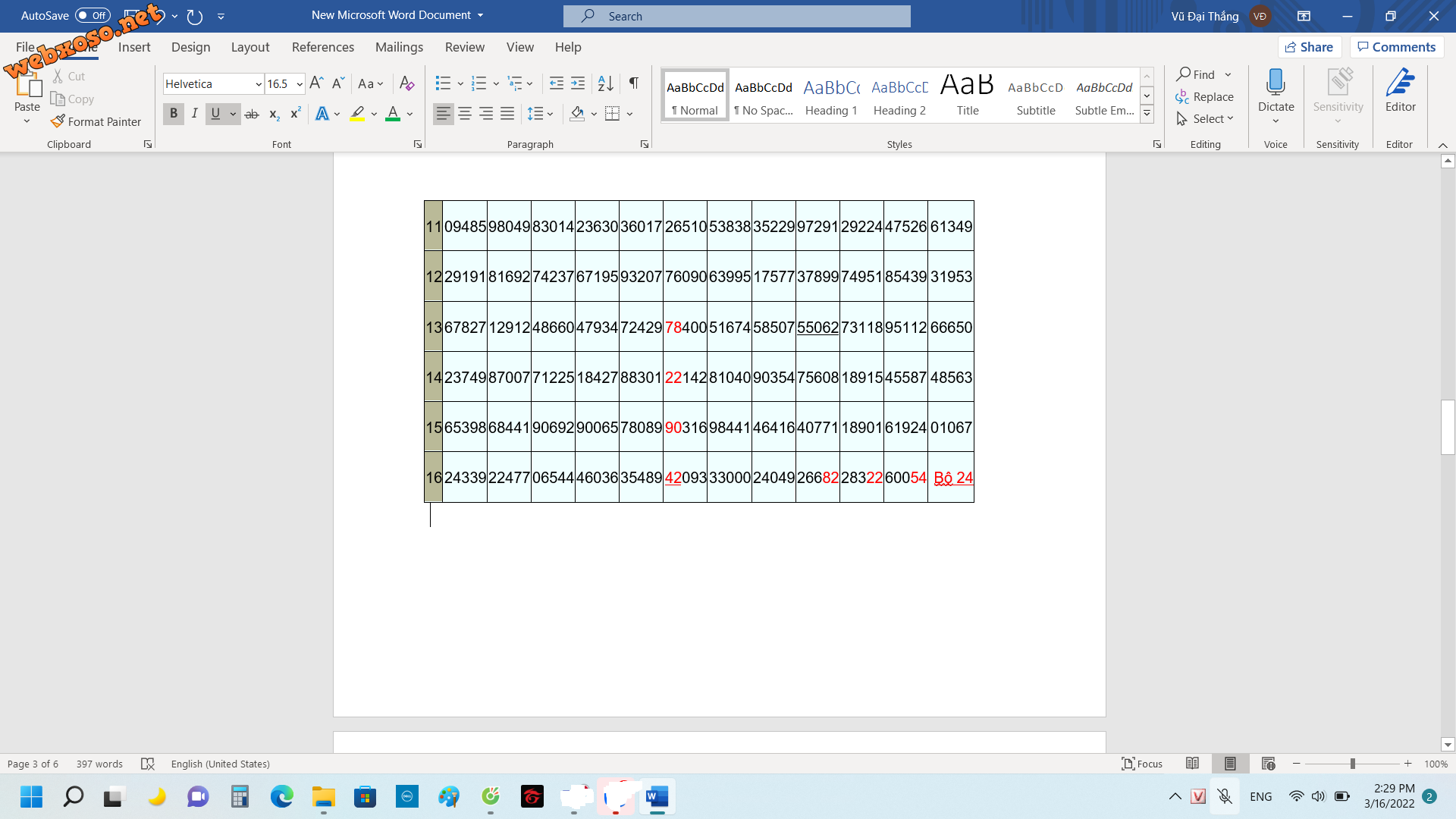Switch to Read Mode view
The height and width of the screenshot is (819, 1456).
click(1192, 764)
